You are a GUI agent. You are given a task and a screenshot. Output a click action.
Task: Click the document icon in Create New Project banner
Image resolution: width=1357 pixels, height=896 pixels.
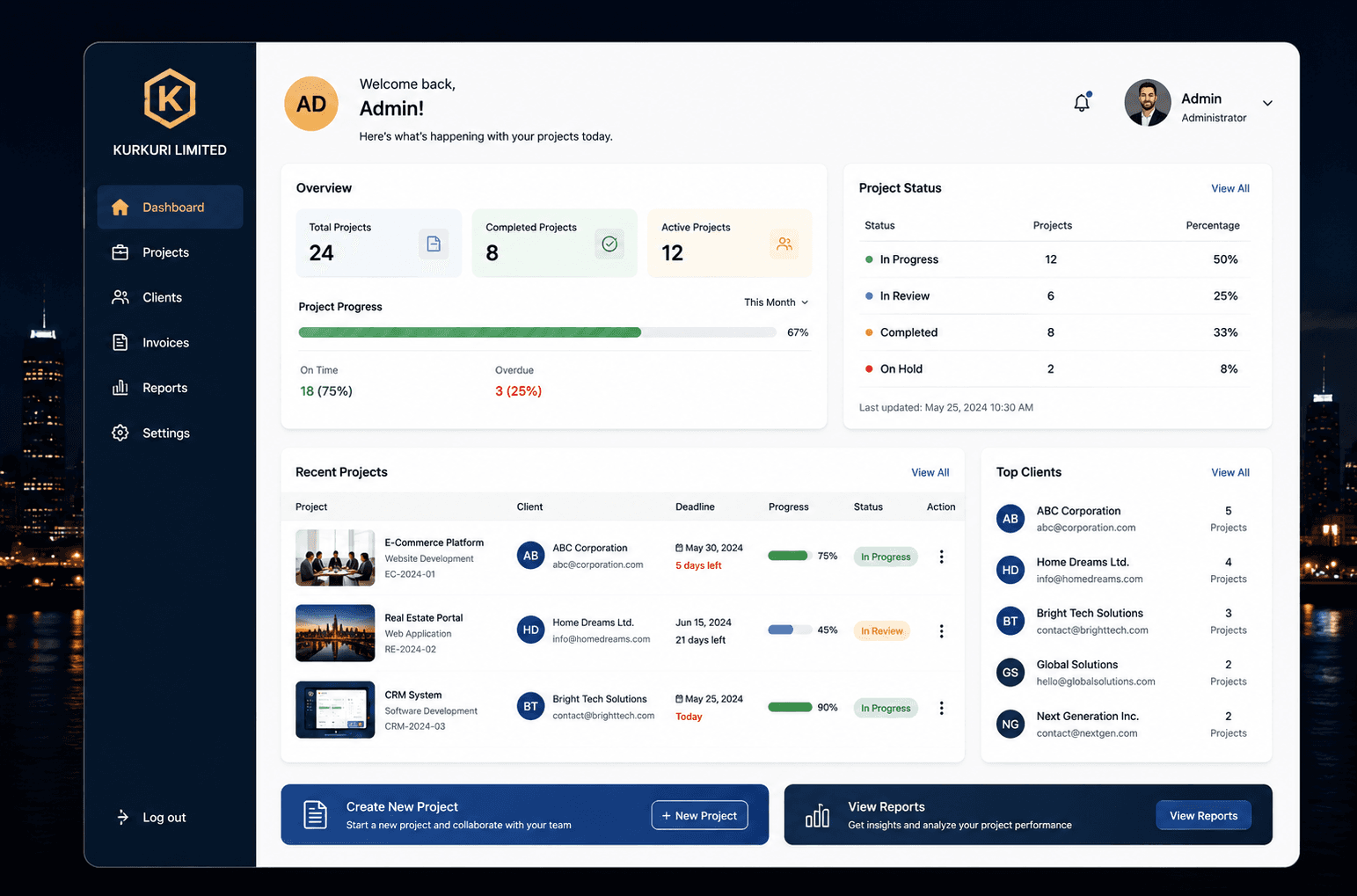pos(315,814)
